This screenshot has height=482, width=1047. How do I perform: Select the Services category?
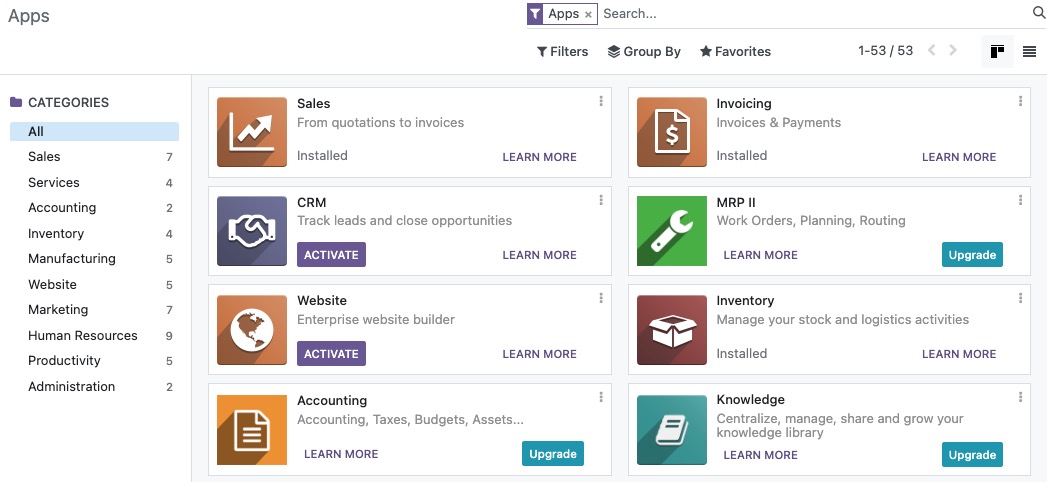94,182
